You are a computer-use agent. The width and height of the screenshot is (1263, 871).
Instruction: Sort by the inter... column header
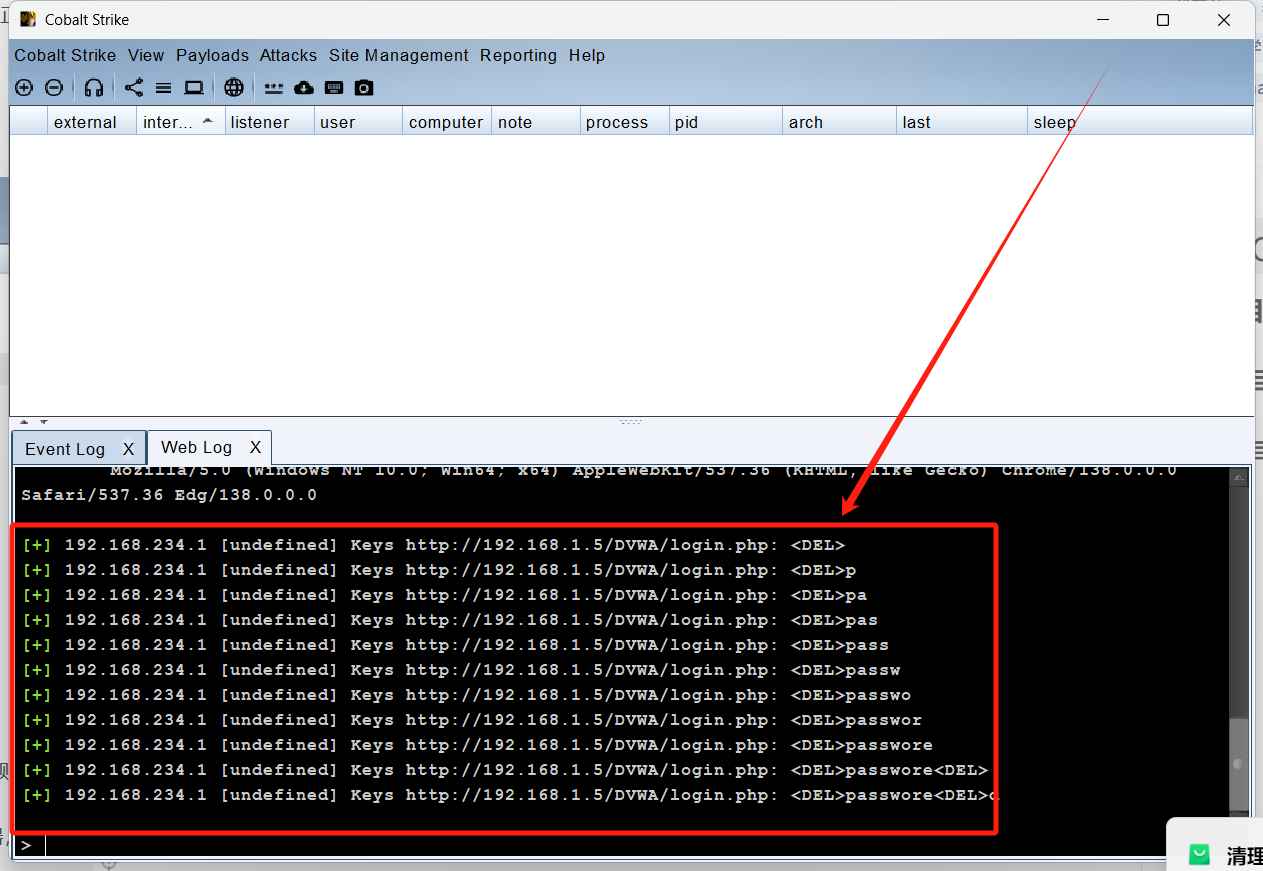tap(180, 122)
